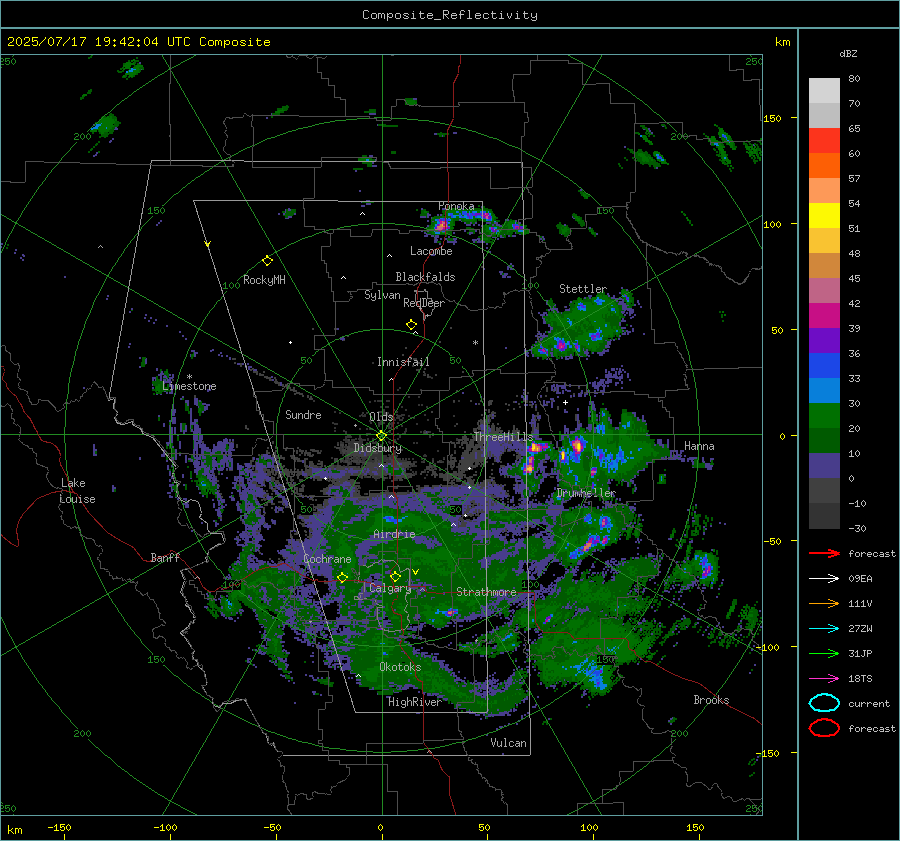Image resolution: width=900 pixels, height=841 pixels.
Task: Click the yellow diamond marker at Olds radar center
Action: click(381, 436)
